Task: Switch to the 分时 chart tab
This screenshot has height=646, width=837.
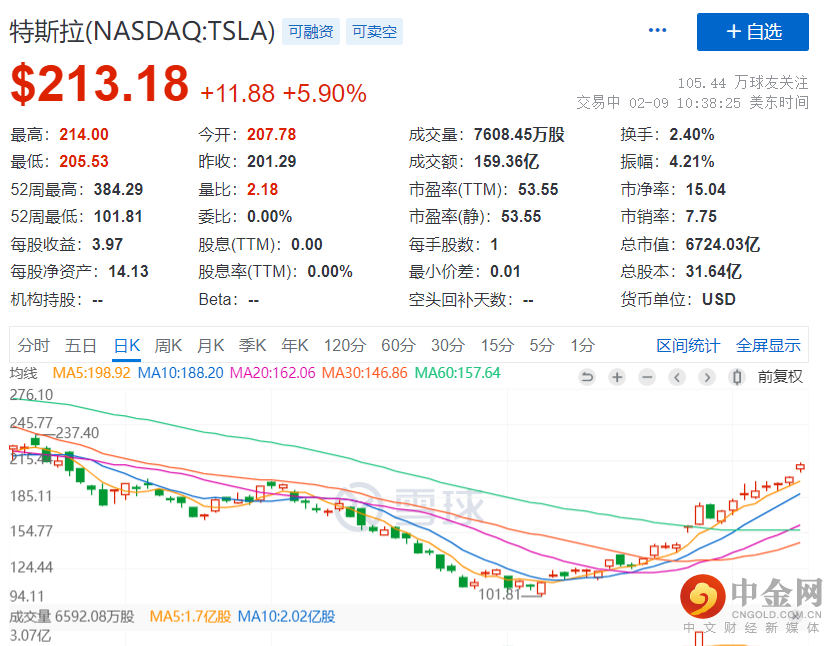Action: (x=33, y=345)
